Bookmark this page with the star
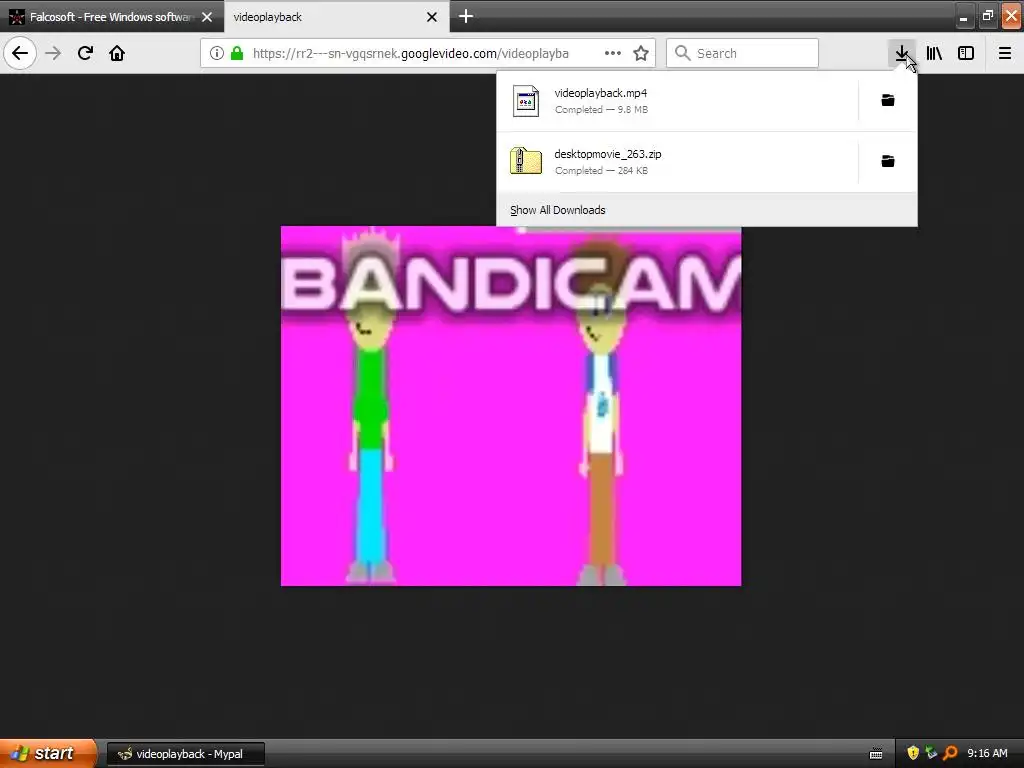 (x=641, y=53)
